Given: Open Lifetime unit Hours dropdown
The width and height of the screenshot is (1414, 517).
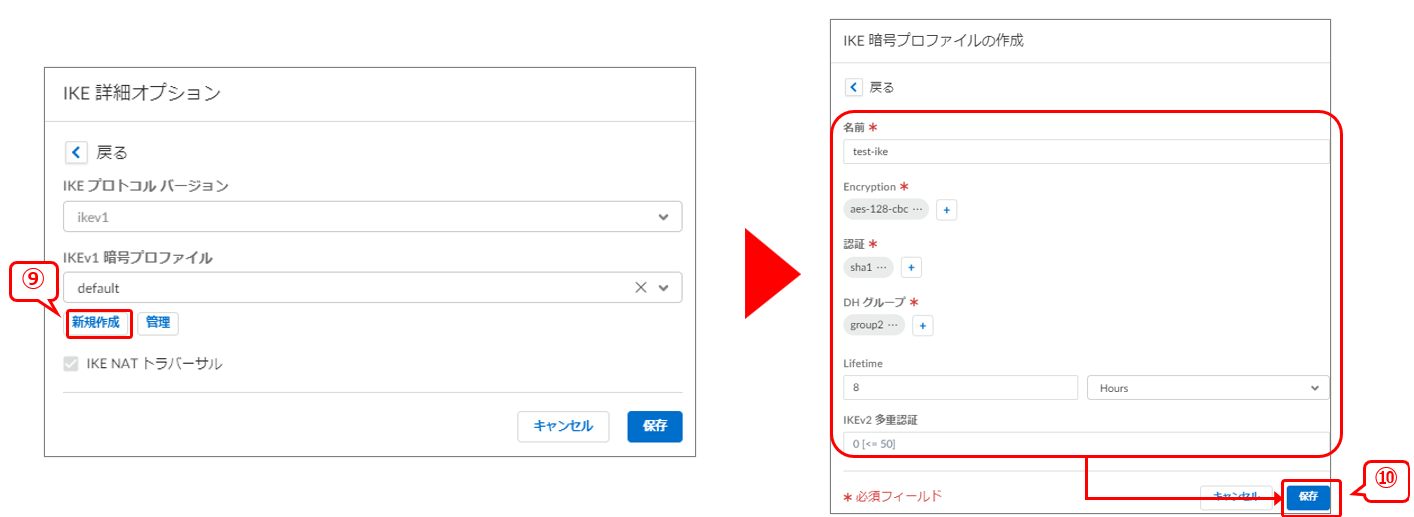Looking at the screenshot, I should (1207, 387).
